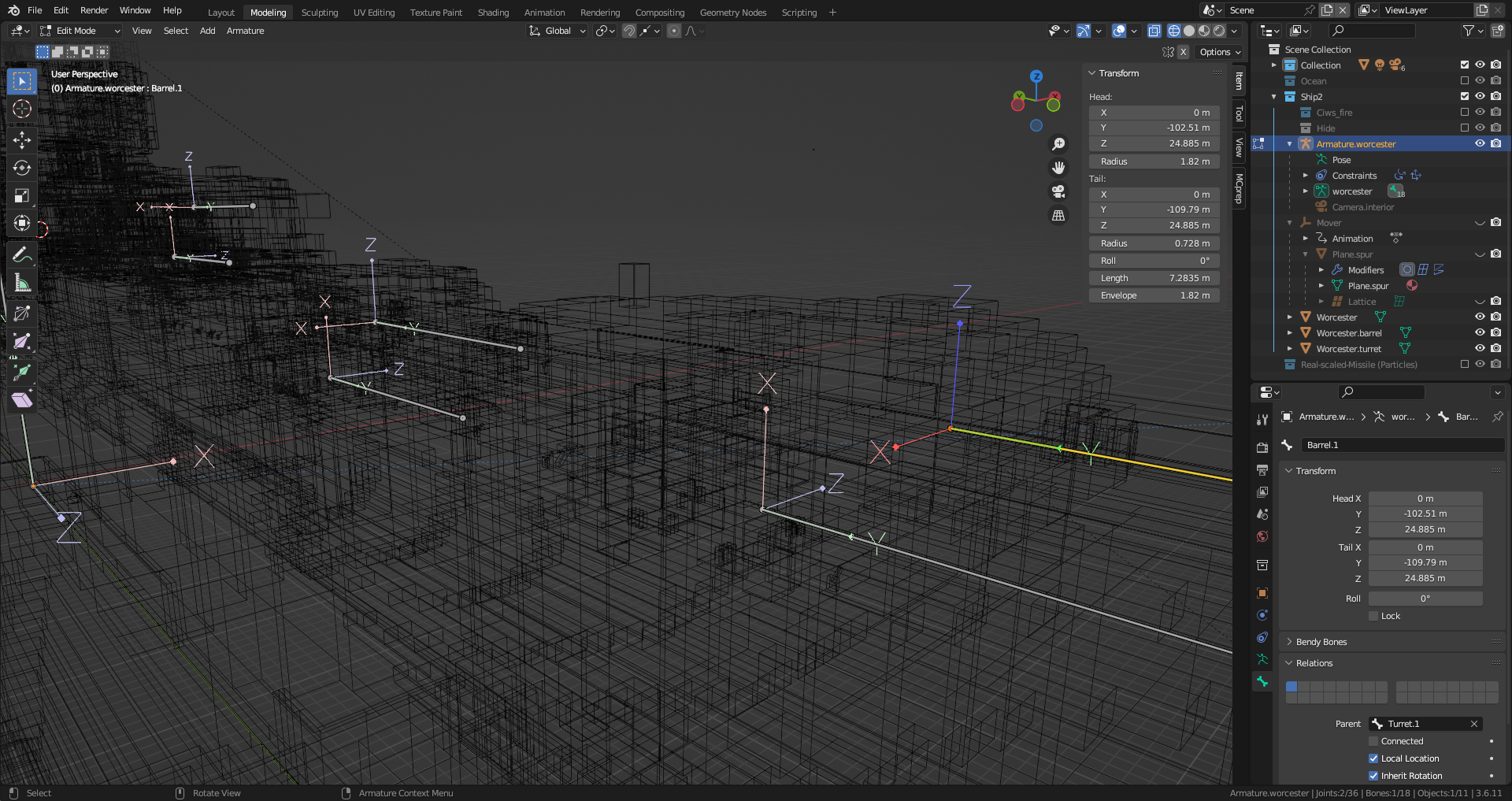Screen dimensions: 1512x801
Task: Open the sidebar View tab
Action: (x=1239, y=147)
